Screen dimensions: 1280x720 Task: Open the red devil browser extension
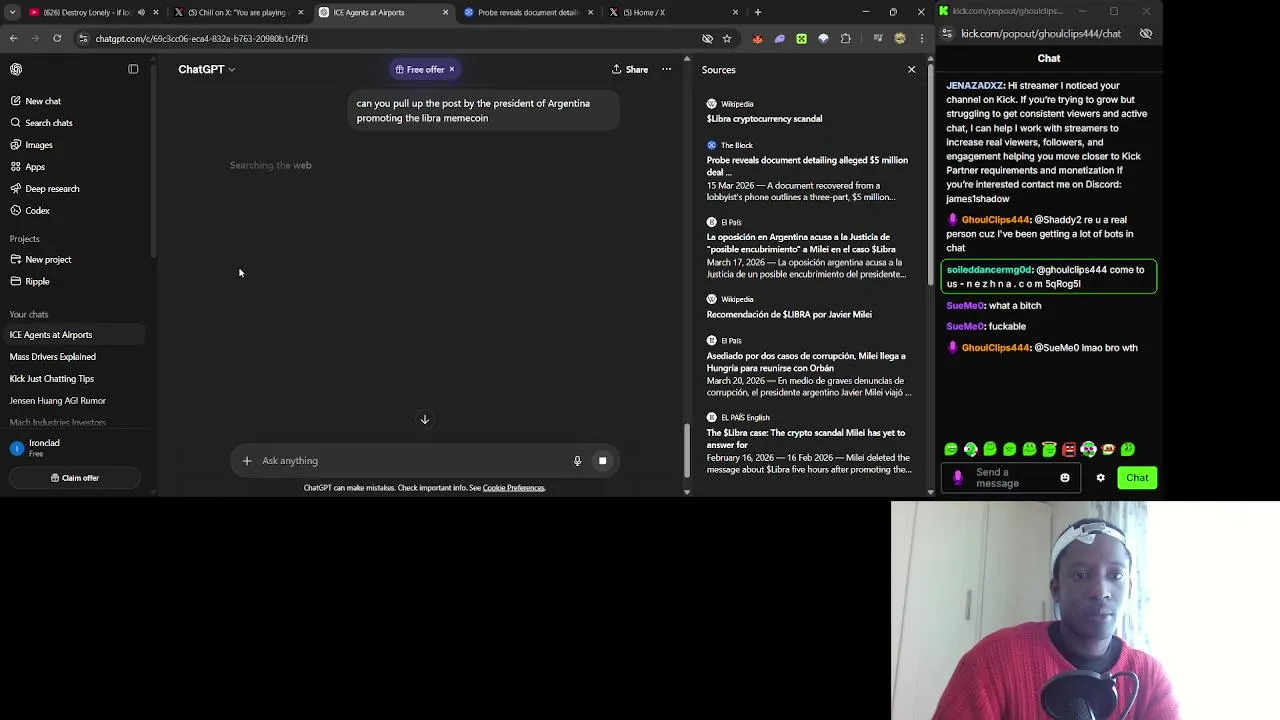757,39
